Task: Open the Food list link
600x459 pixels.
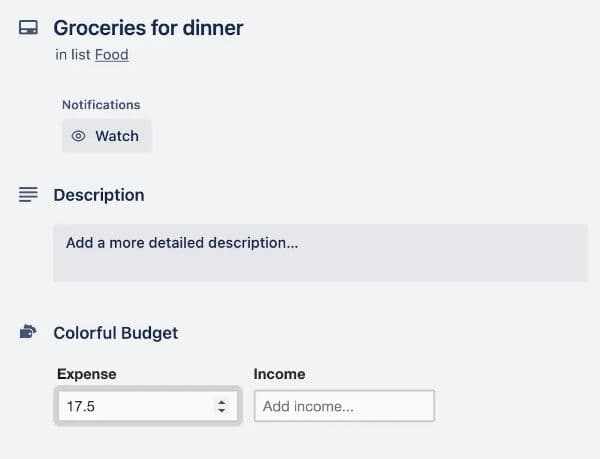Action: pyautogui.click(x=111, y=55)
